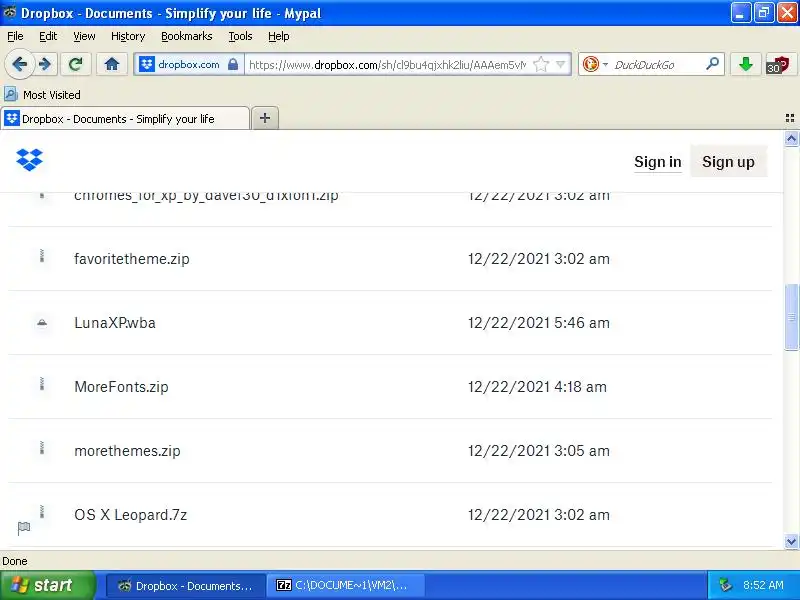Reload the page with the refresh icon
Screen dimensions: 800x600
tap(76, 64)
